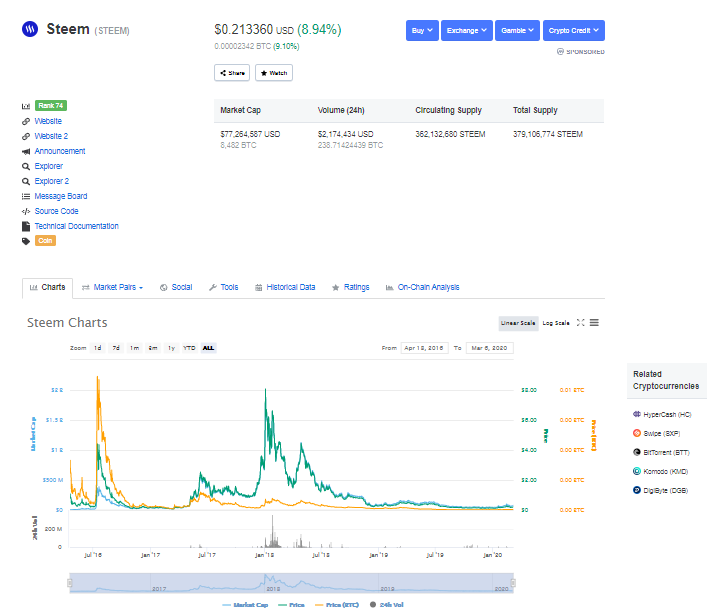Screen dimensions: 719x614
Task: Click the left handle of range navigator
Action: [x=70, y=583]
